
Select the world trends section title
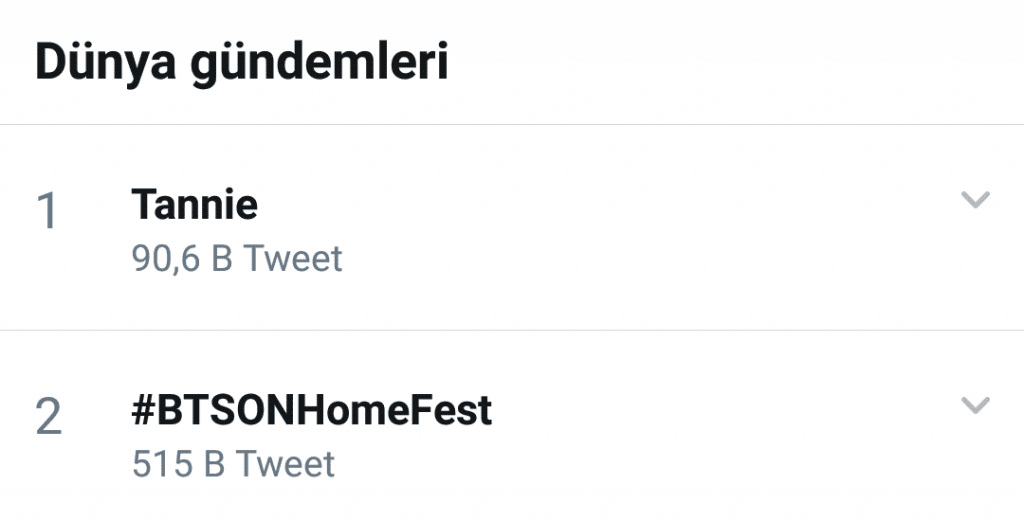241,62
